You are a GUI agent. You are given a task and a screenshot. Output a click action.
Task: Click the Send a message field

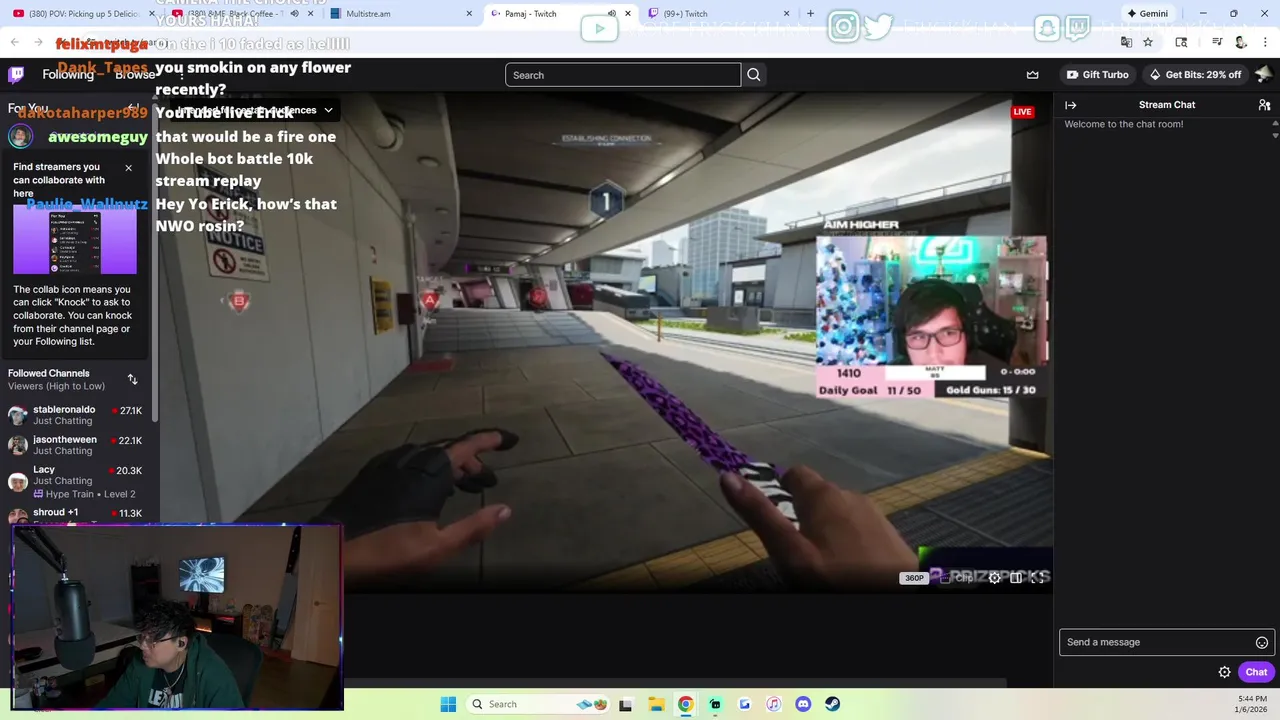tap(1166, 642)
